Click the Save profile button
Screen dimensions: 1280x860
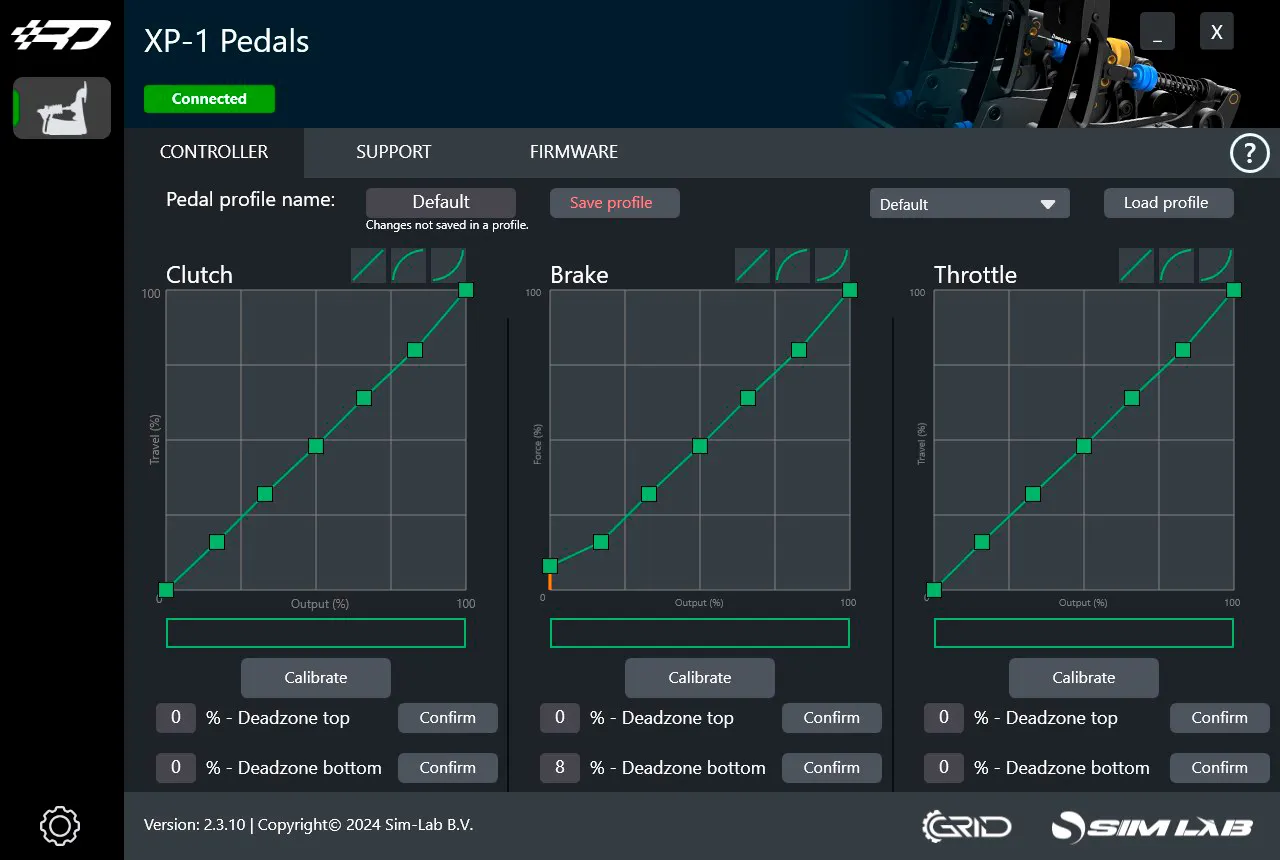pyautogui.click(x=614, y=203)
